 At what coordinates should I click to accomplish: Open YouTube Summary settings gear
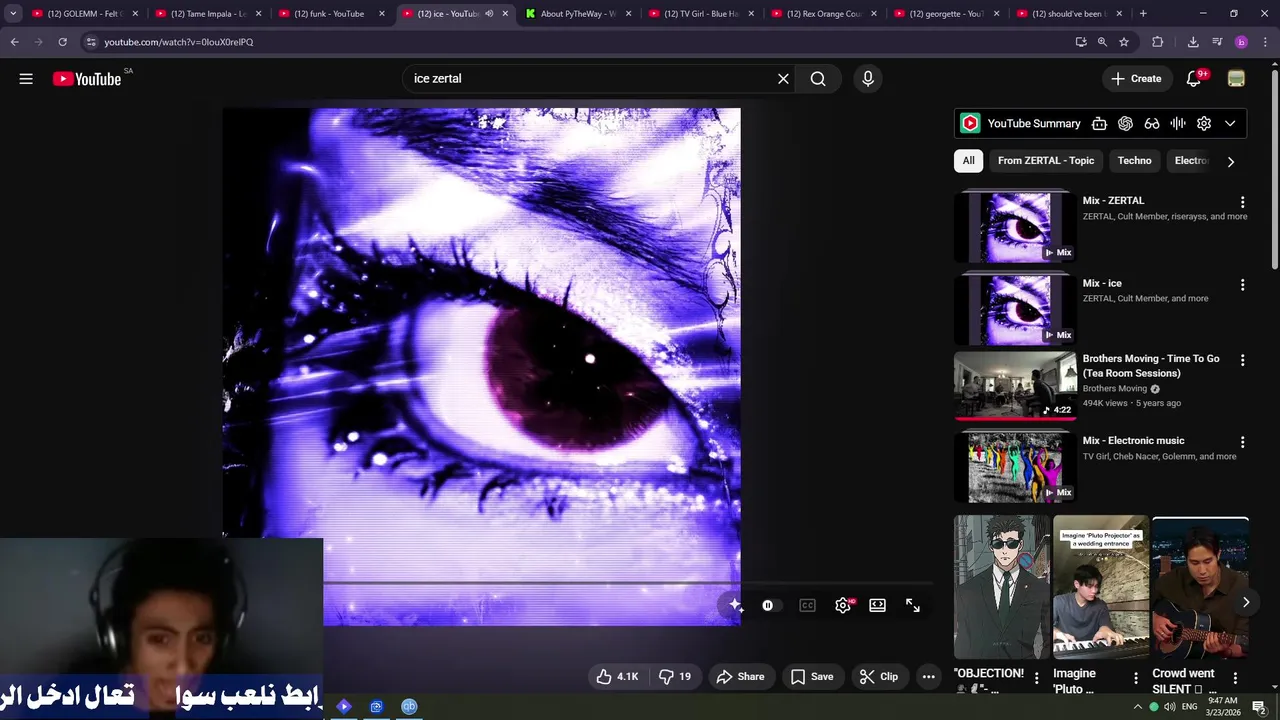[x=1204, y=124]
